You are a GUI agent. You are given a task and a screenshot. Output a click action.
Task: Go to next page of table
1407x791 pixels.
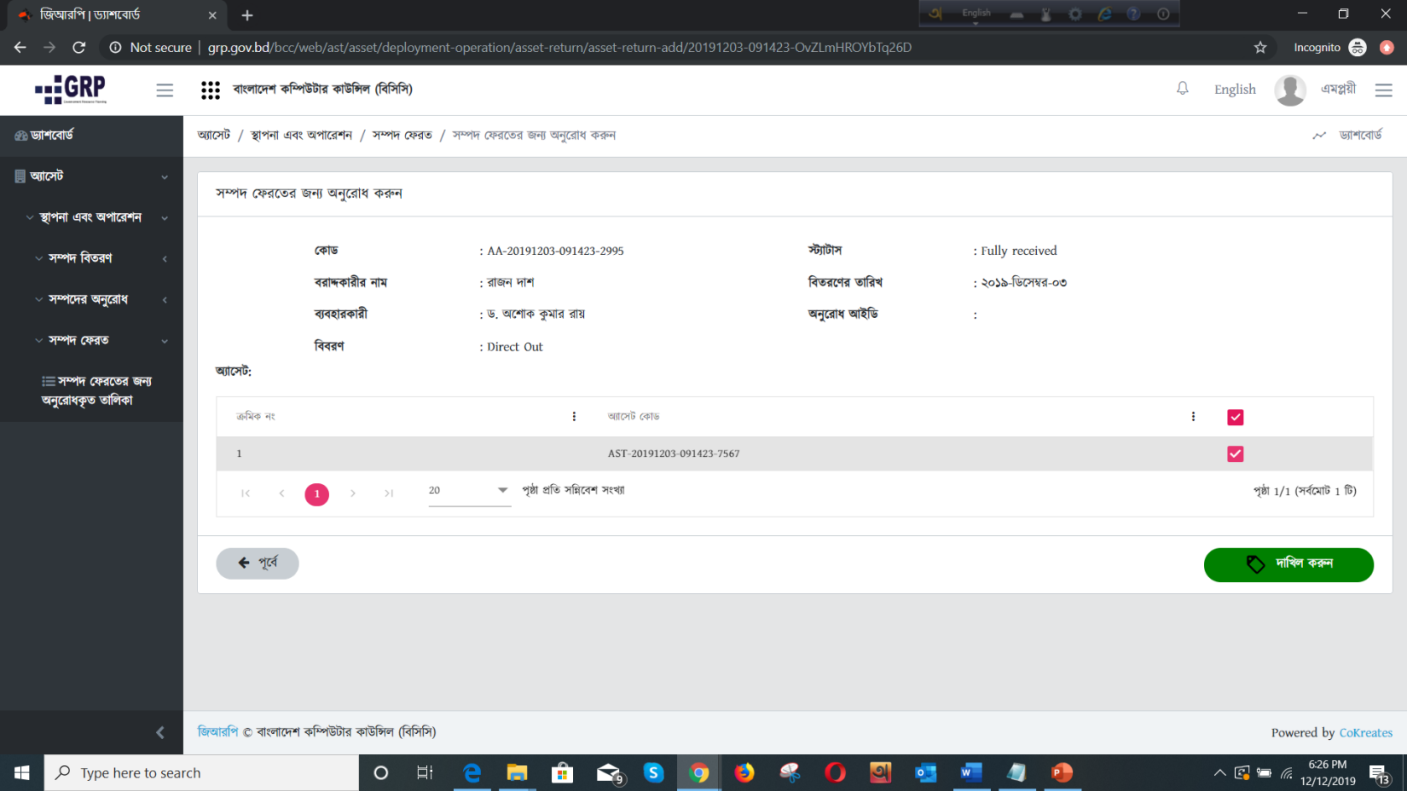click(x=353, y=493)
